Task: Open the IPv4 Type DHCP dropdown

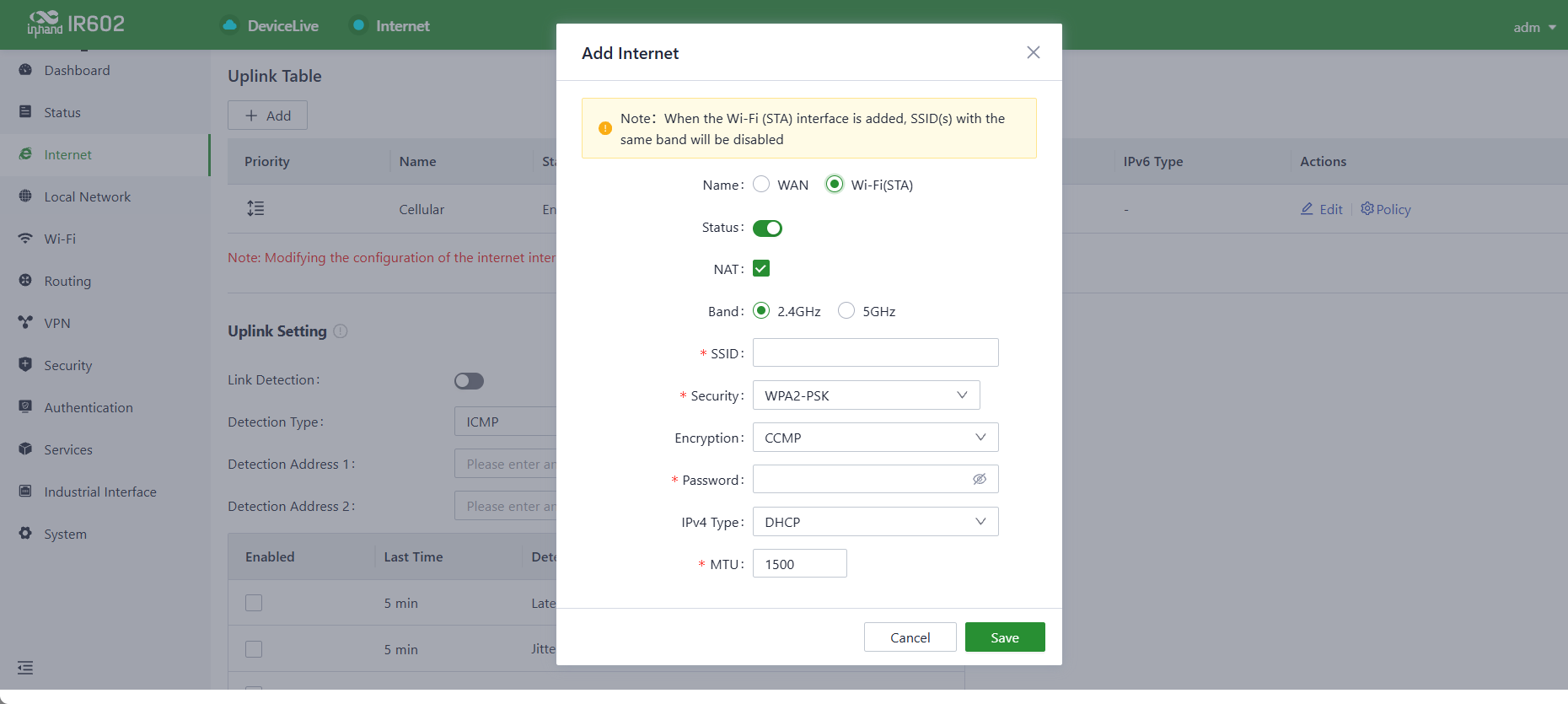Action: point(876,522)
